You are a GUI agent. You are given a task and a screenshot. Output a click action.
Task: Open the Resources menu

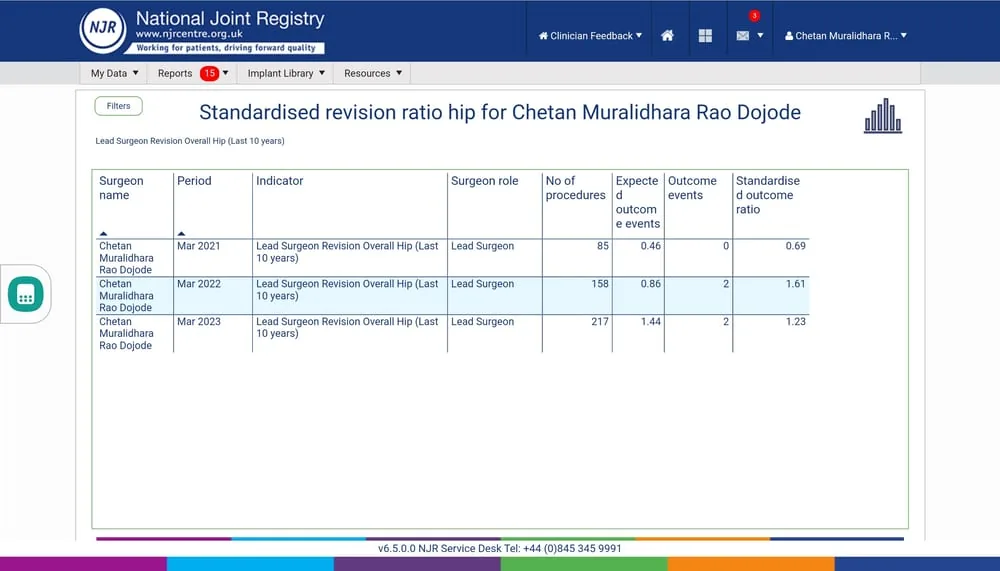tap(372, 73)
